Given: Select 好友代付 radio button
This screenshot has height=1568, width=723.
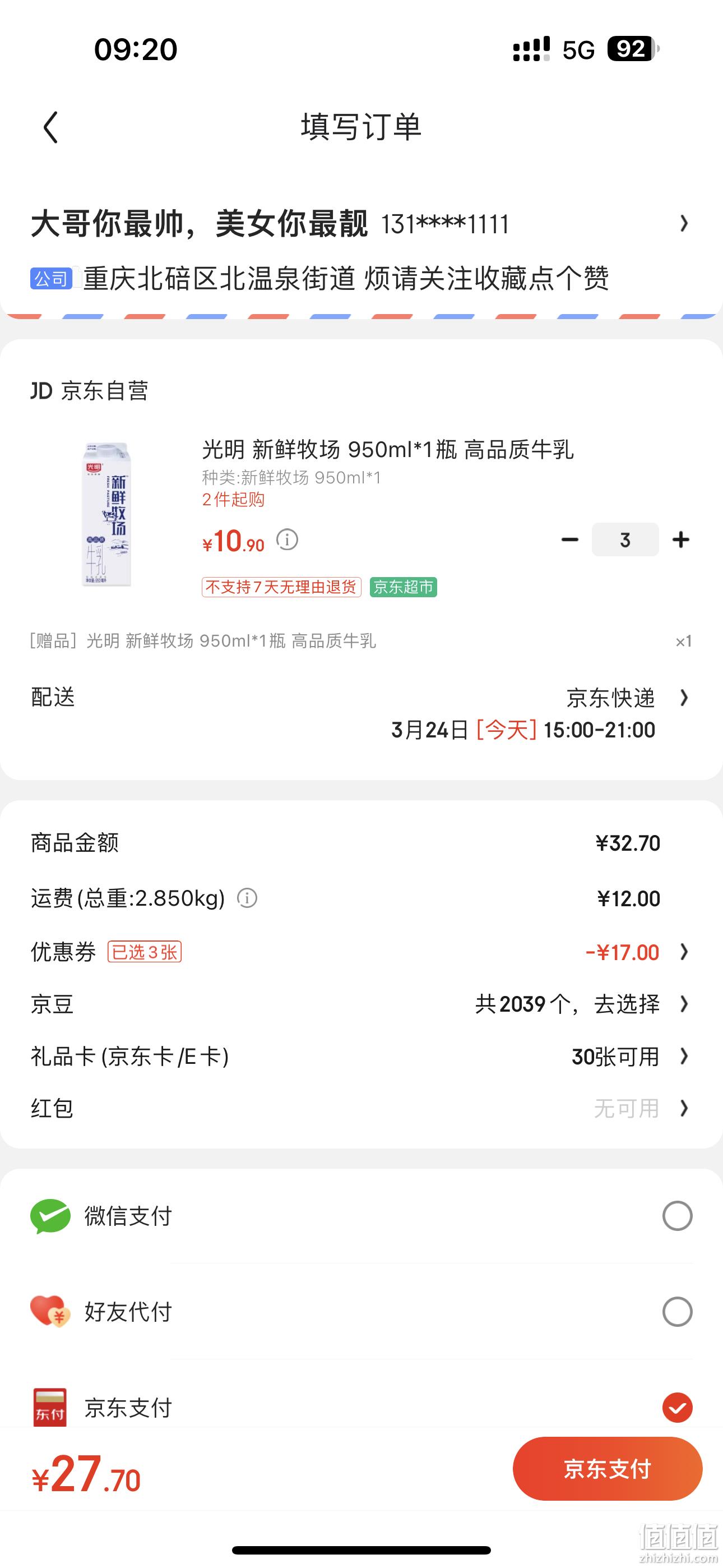Looking at the screenshot, I should pyautogui.click(x=678, y=1312).
